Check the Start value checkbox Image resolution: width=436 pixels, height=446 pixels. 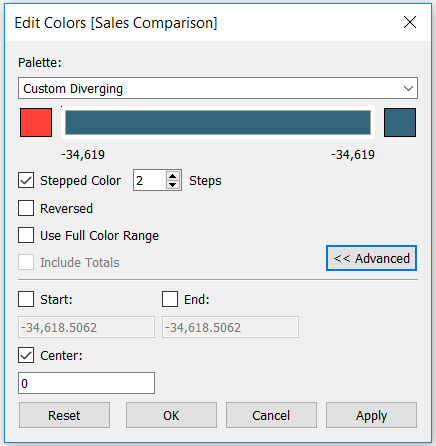pos(26,299)
